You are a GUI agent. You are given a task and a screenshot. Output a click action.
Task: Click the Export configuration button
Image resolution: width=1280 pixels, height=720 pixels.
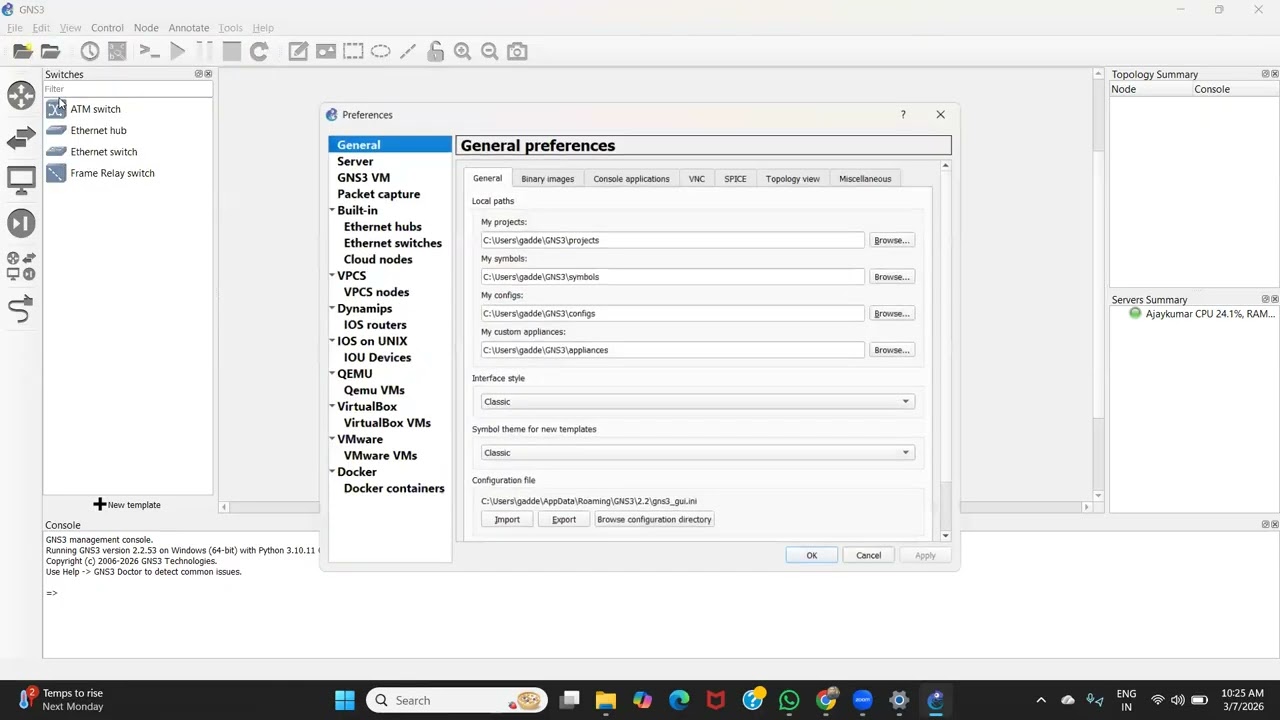coord(564,520)
